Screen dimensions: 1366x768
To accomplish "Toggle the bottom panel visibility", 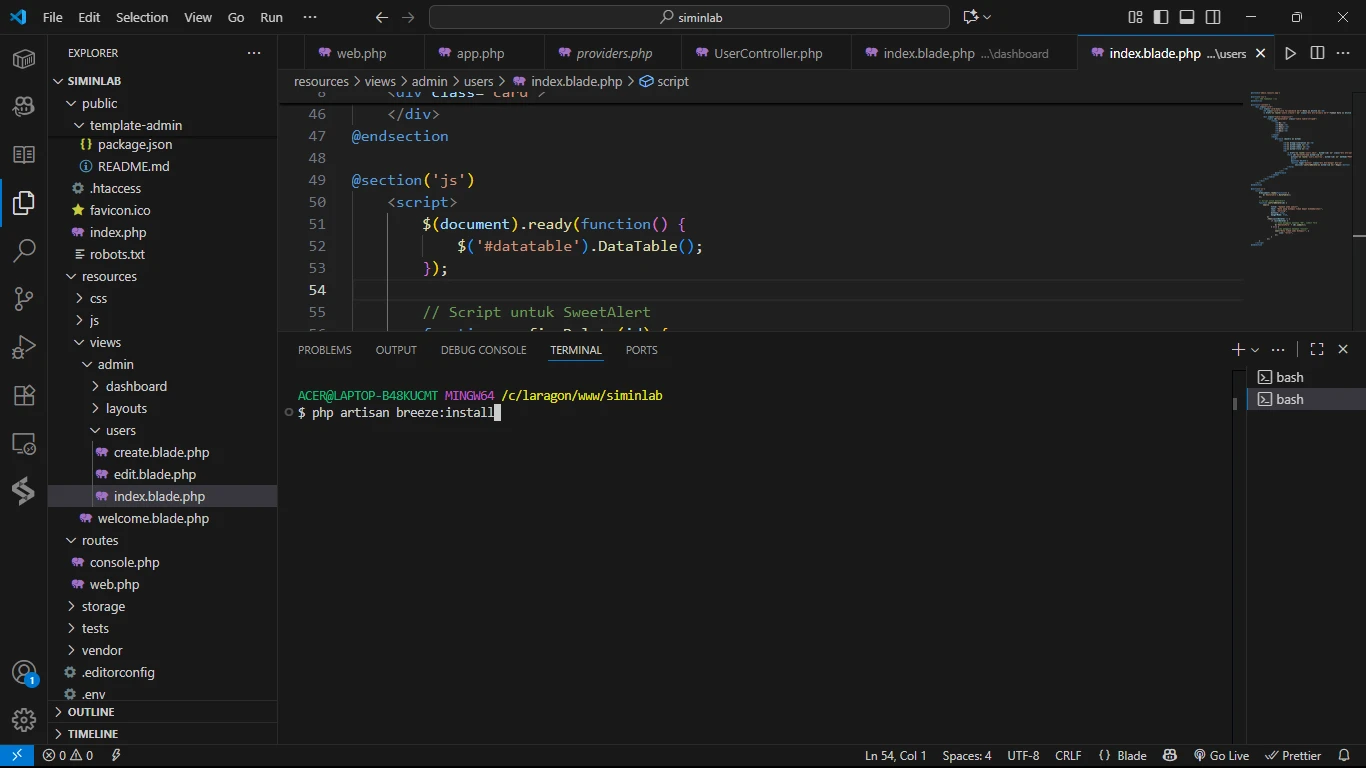I will click(x=1187, y=17).
